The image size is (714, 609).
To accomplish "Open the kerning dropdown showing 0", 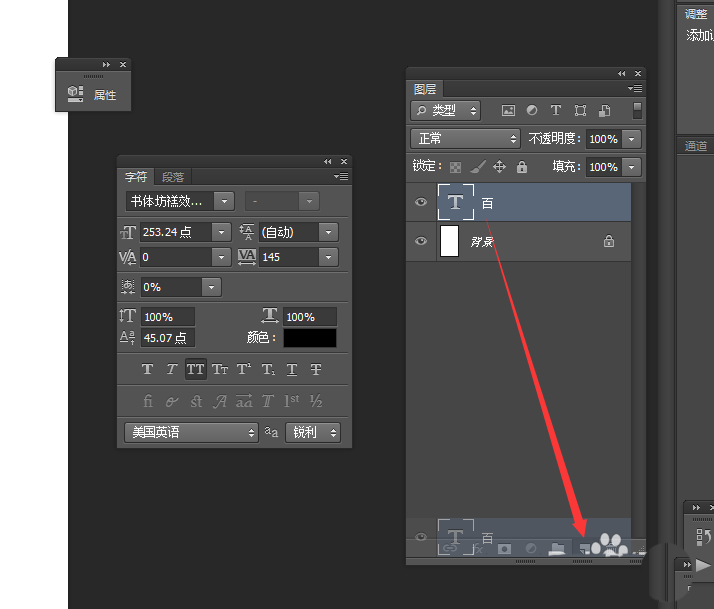I will [x=221, y=257].
